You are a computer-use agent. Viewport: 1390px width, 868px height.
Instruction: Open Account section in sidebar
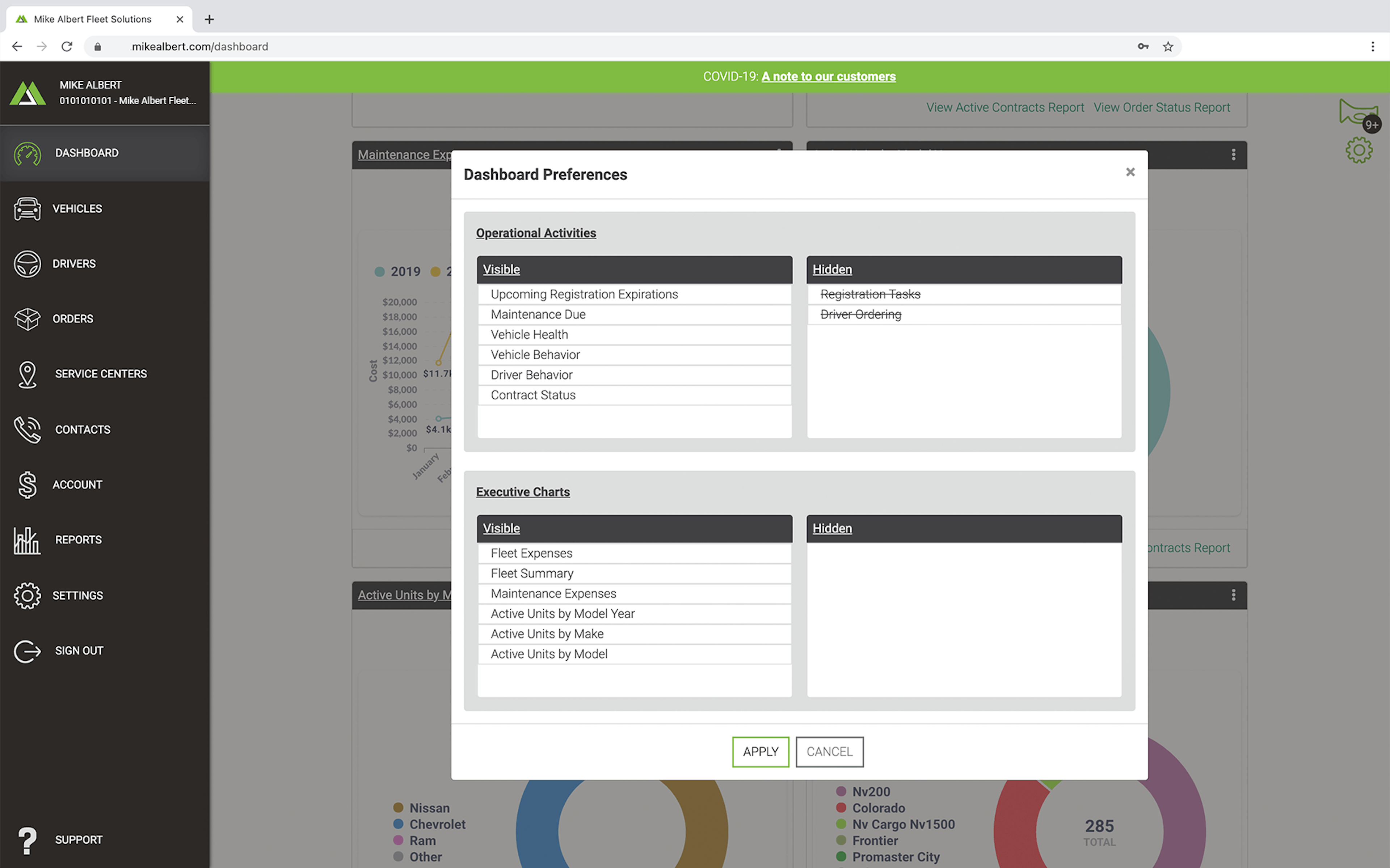pyautogui.click(x=77, y=484)
